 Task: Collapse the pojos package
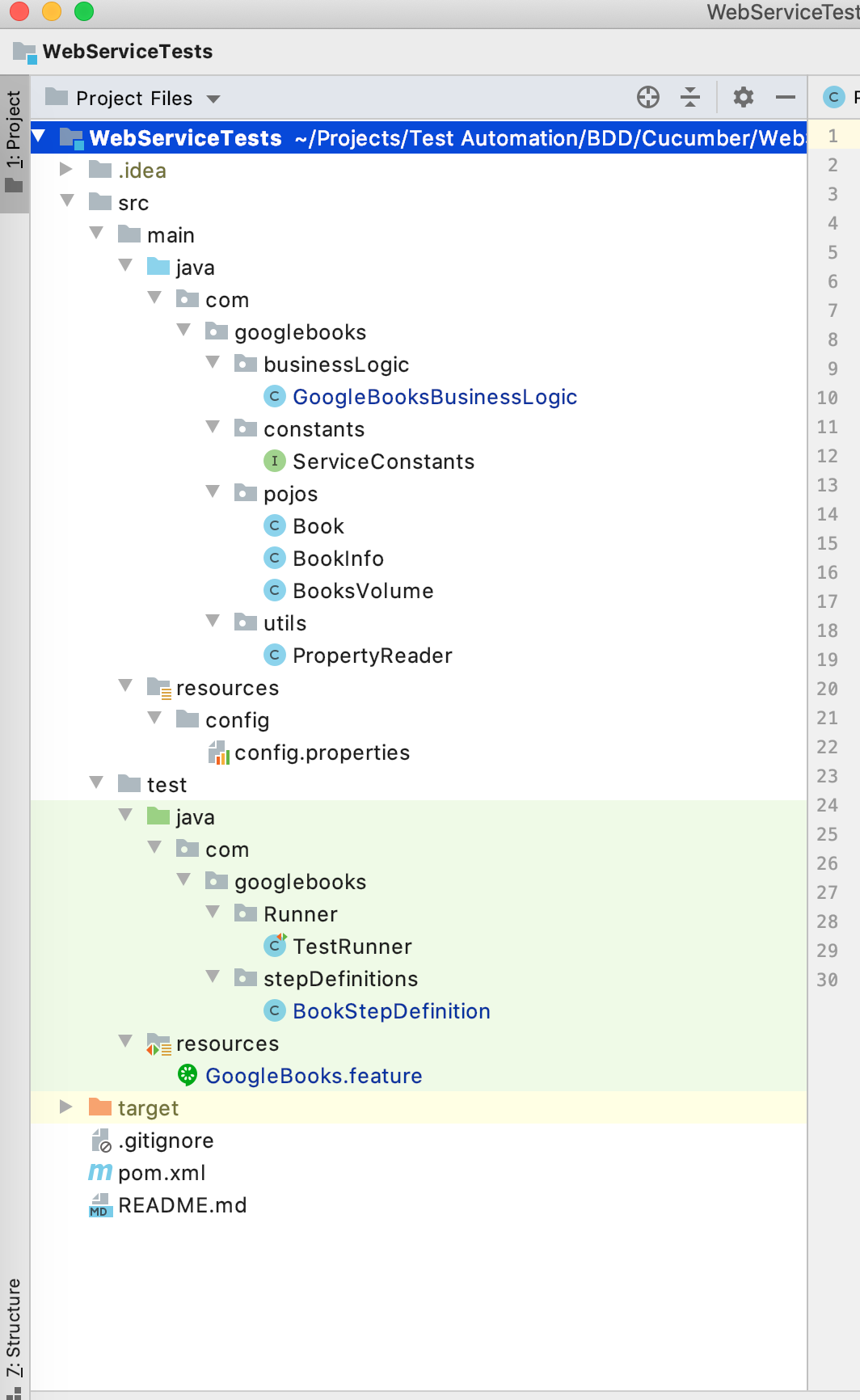click(x=213, y=491)
